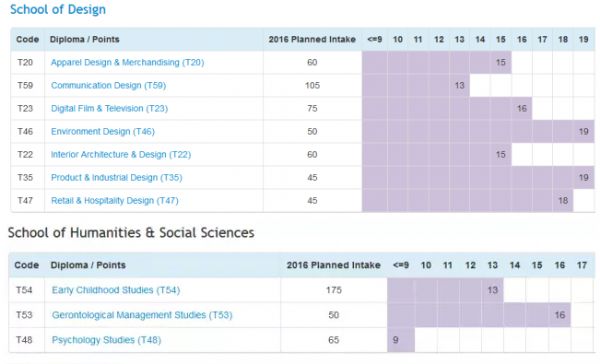The width and height of the screenshot is (600, 364).
Task: Click the purple cell marked 9 for Psychology Studies
Action: [x=401, y=340]
